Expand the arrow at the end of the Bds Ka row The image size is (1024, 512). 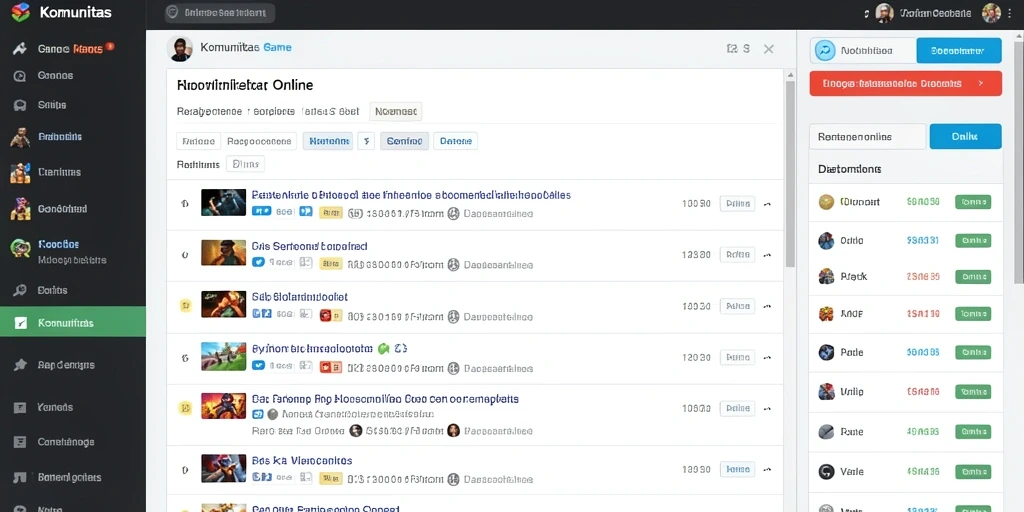click(767, 470)
